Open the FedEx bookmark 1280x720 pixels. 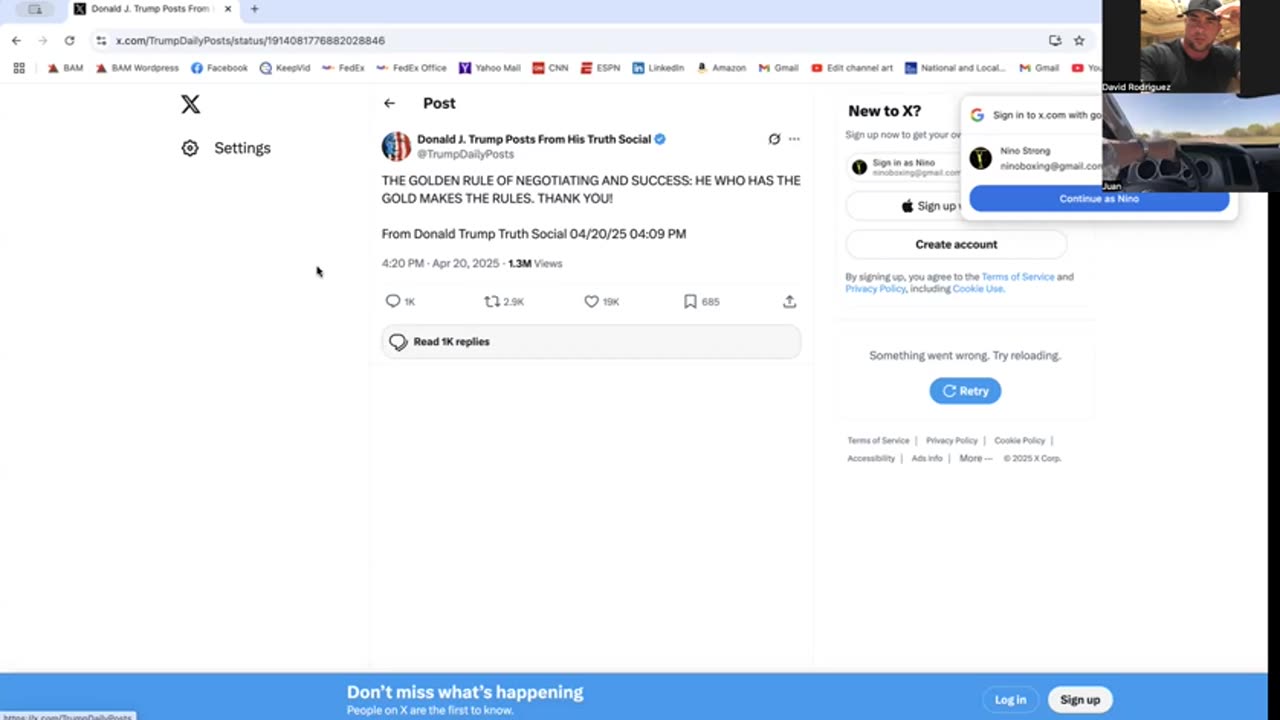pyautogui.click(x=343, y=68)
